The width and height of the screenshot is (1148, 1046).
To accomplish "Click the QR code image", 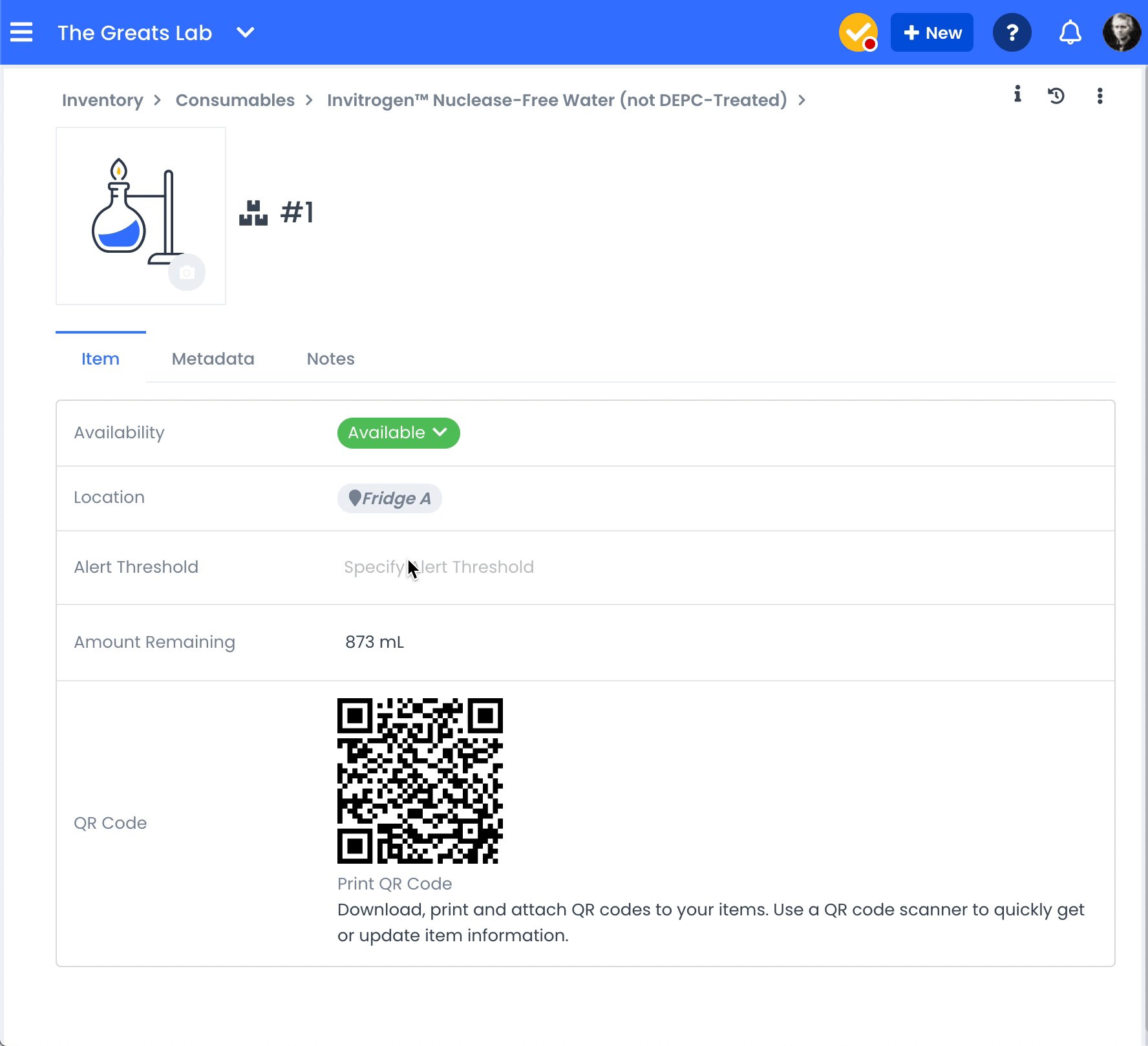I will pos(420,781).
